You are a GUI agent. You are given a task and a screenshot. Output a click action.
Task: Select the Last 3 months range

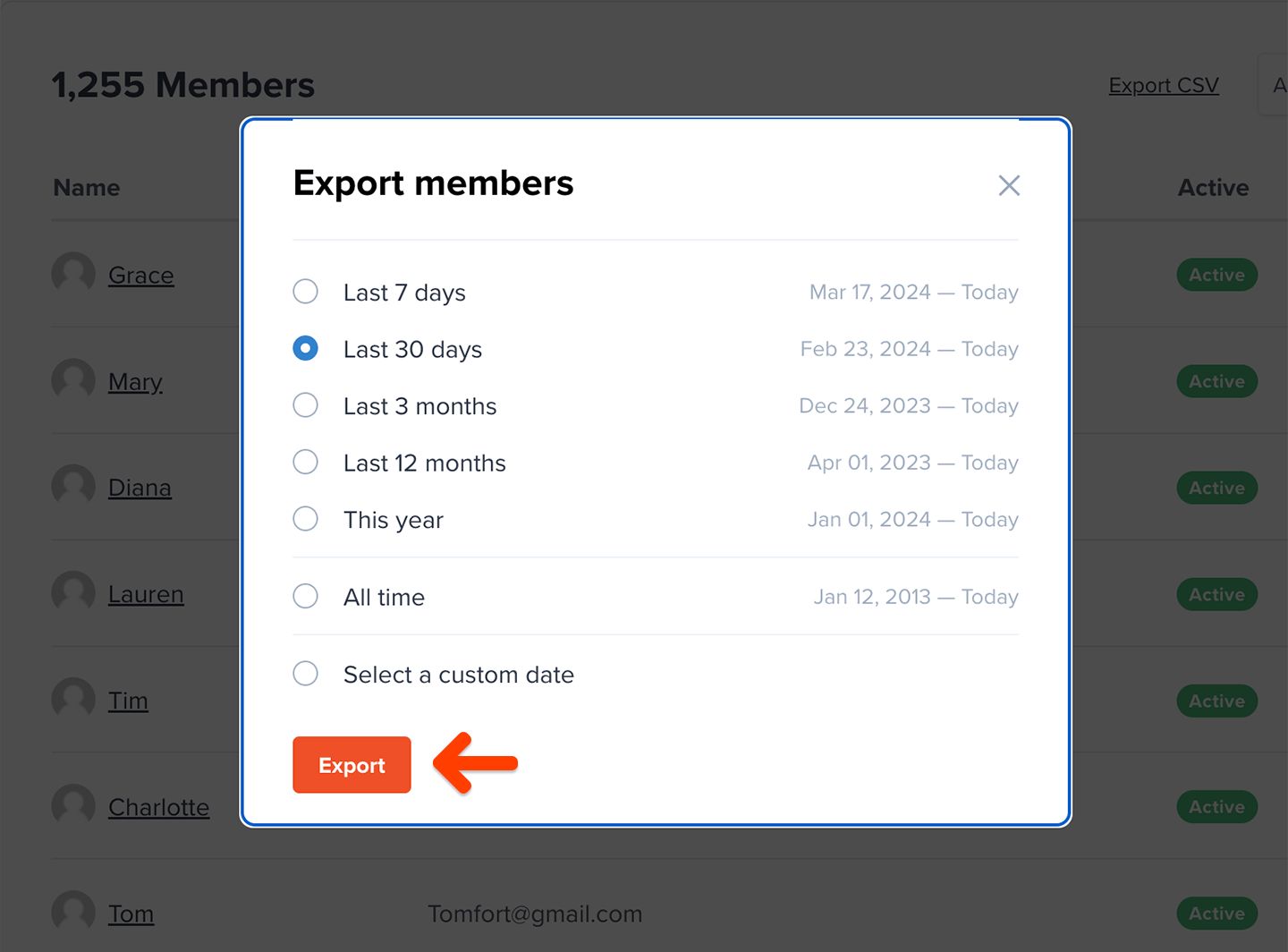pyautogui.click(x=305, y=405)
